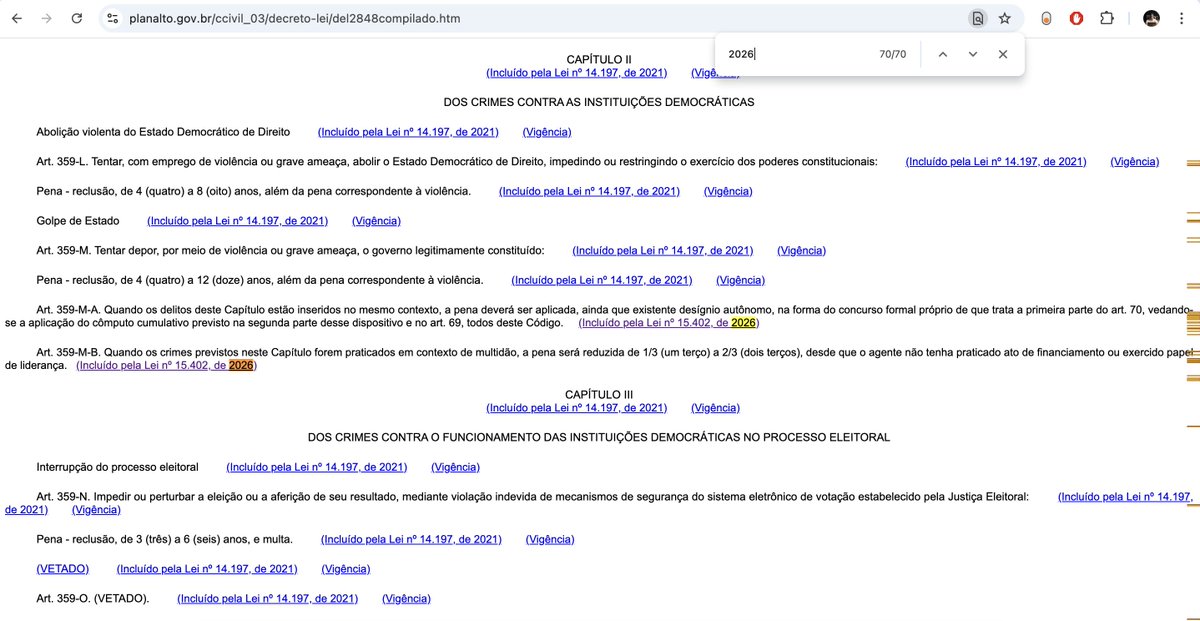Viewport: 1200px width, 621px height.
Task: Click the CAPÍTULO II heading
Action: click(x=599, y=60)
